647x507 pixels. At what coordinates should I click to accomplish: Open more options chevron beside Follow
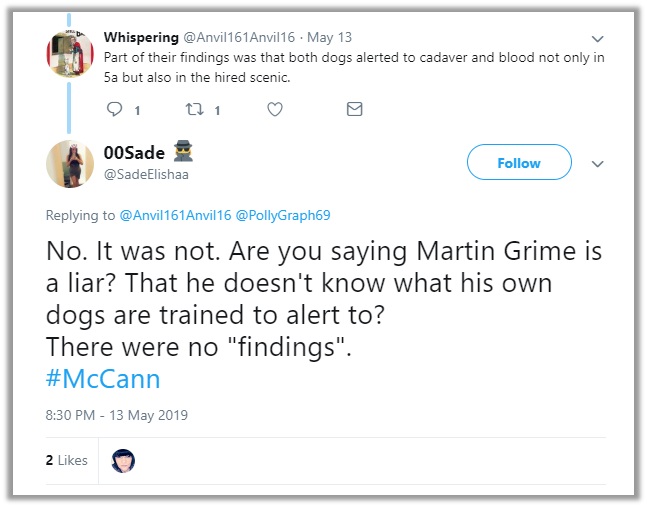pyautogui.click(x=598, y=163)
